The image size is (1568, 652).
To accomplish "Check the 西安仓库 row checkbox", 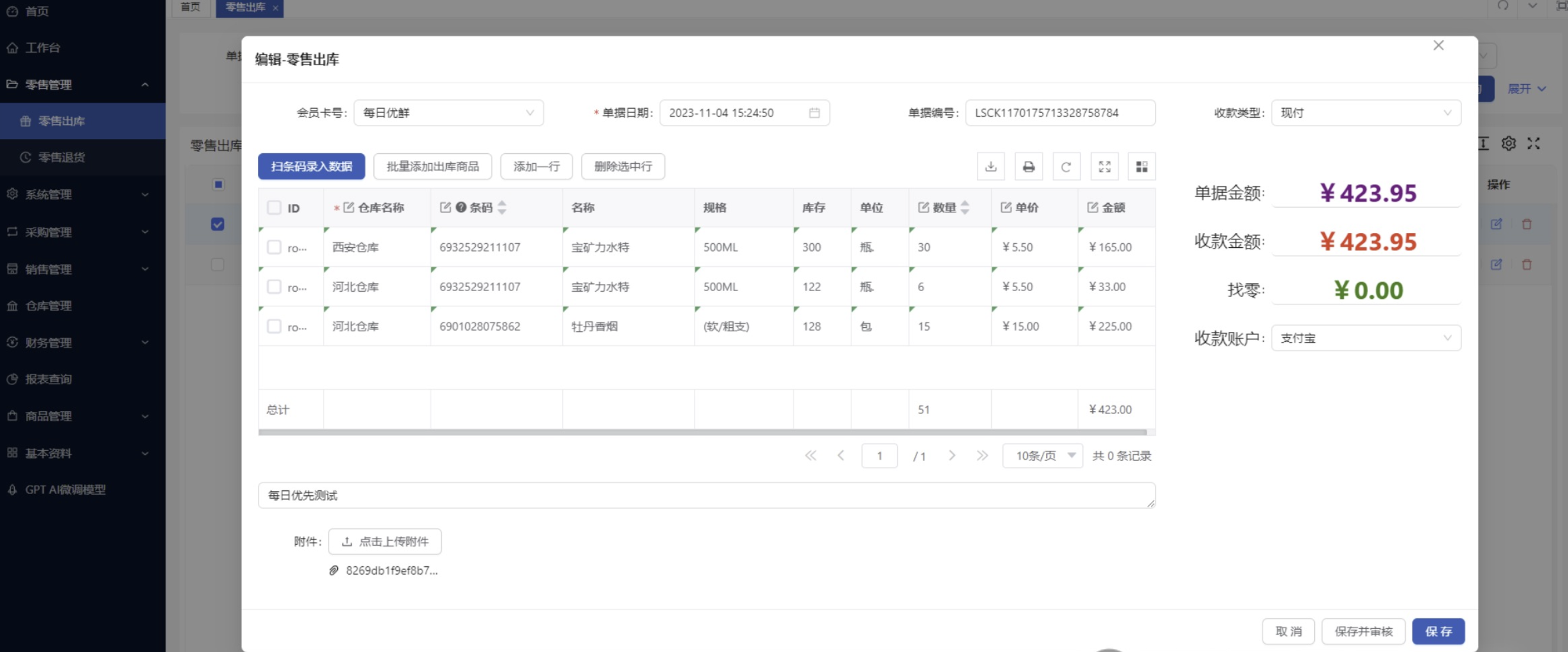I will click(274, 247).
